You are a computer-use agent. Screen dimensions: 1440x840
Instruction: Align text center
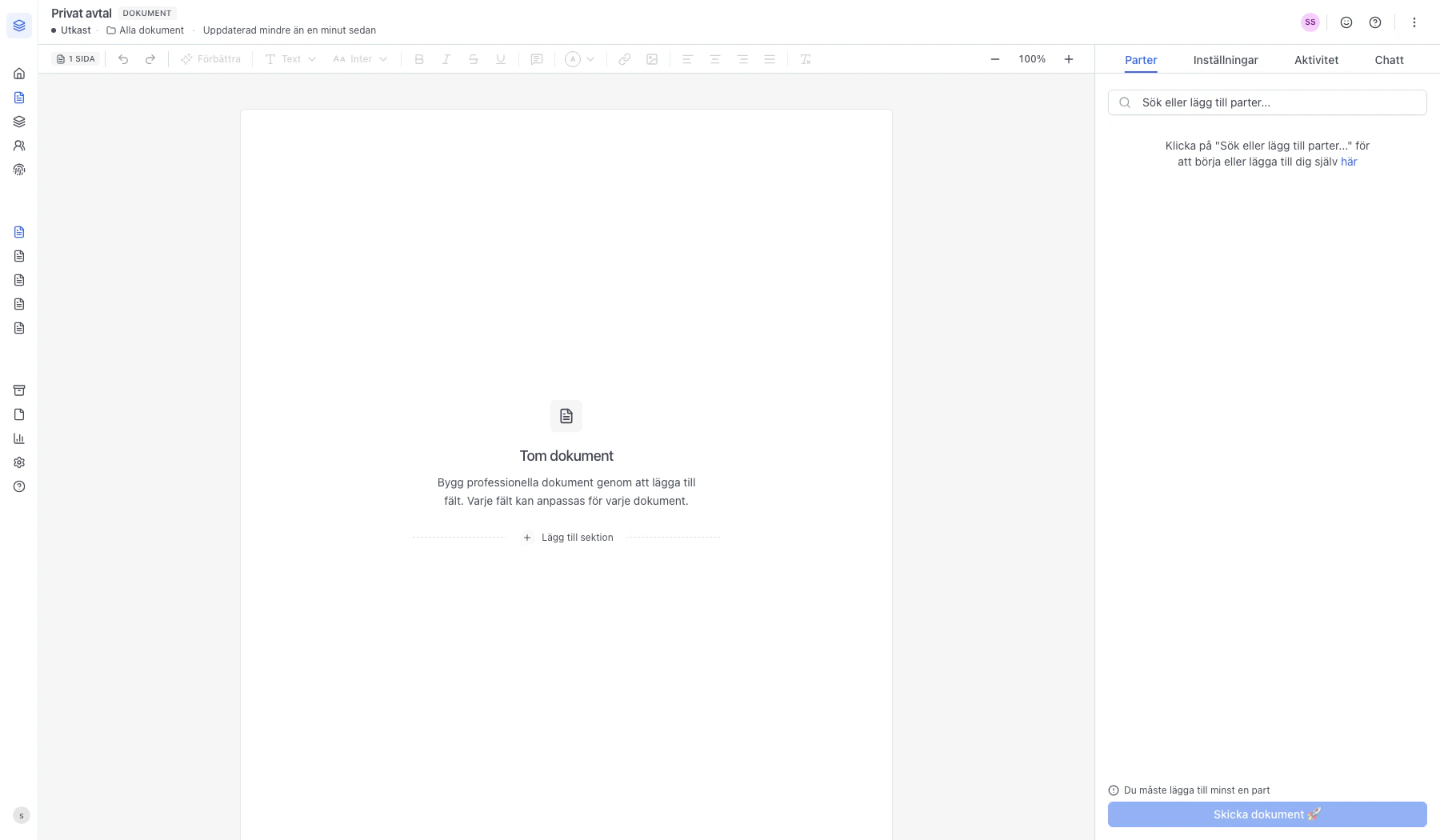click(x=715, y=59)
